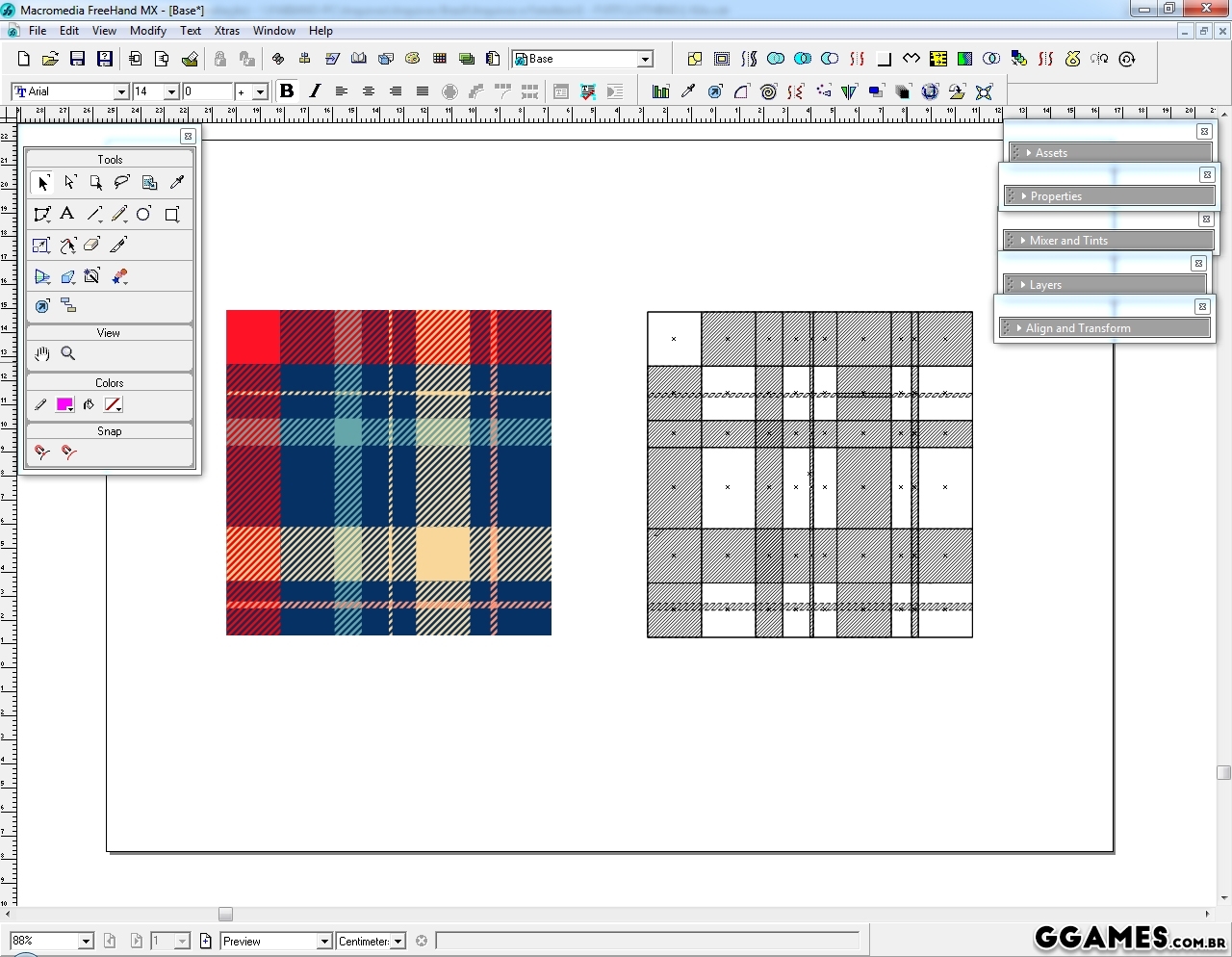Select the Ellipse tool
Image resolution: width=1232 pixels, height=957 pixels.
point(143,214)
